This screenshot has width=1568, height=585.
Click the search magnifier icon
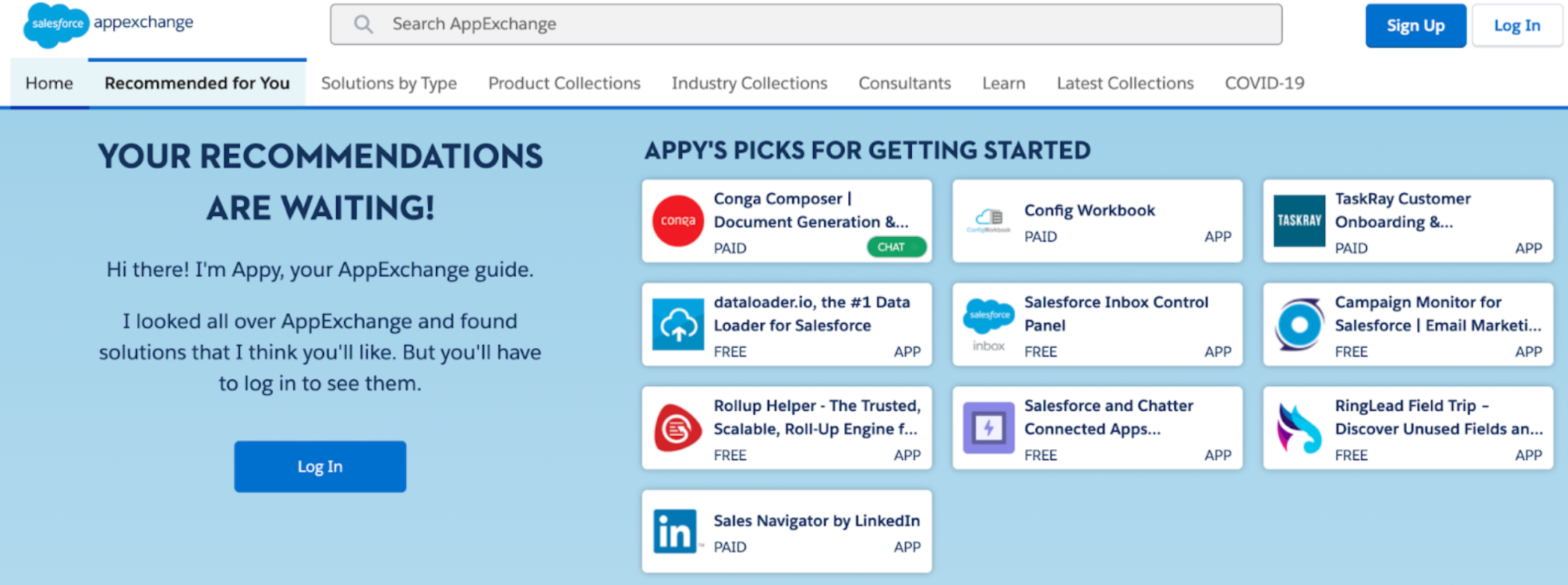click(364, 24)
